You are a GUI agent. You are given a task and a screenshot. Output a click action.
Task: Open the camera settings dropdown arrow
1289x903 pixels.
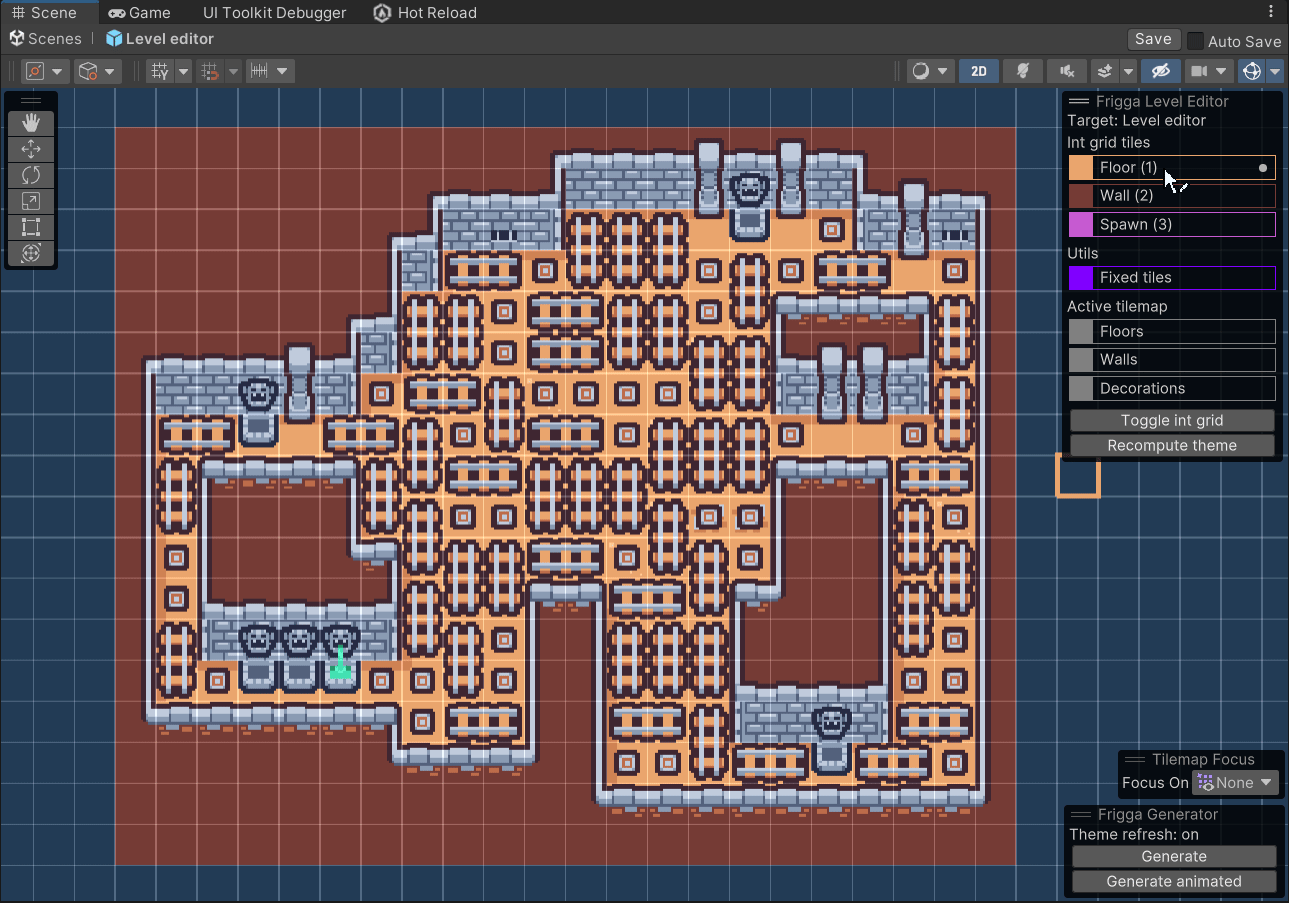click(1221, 71)
